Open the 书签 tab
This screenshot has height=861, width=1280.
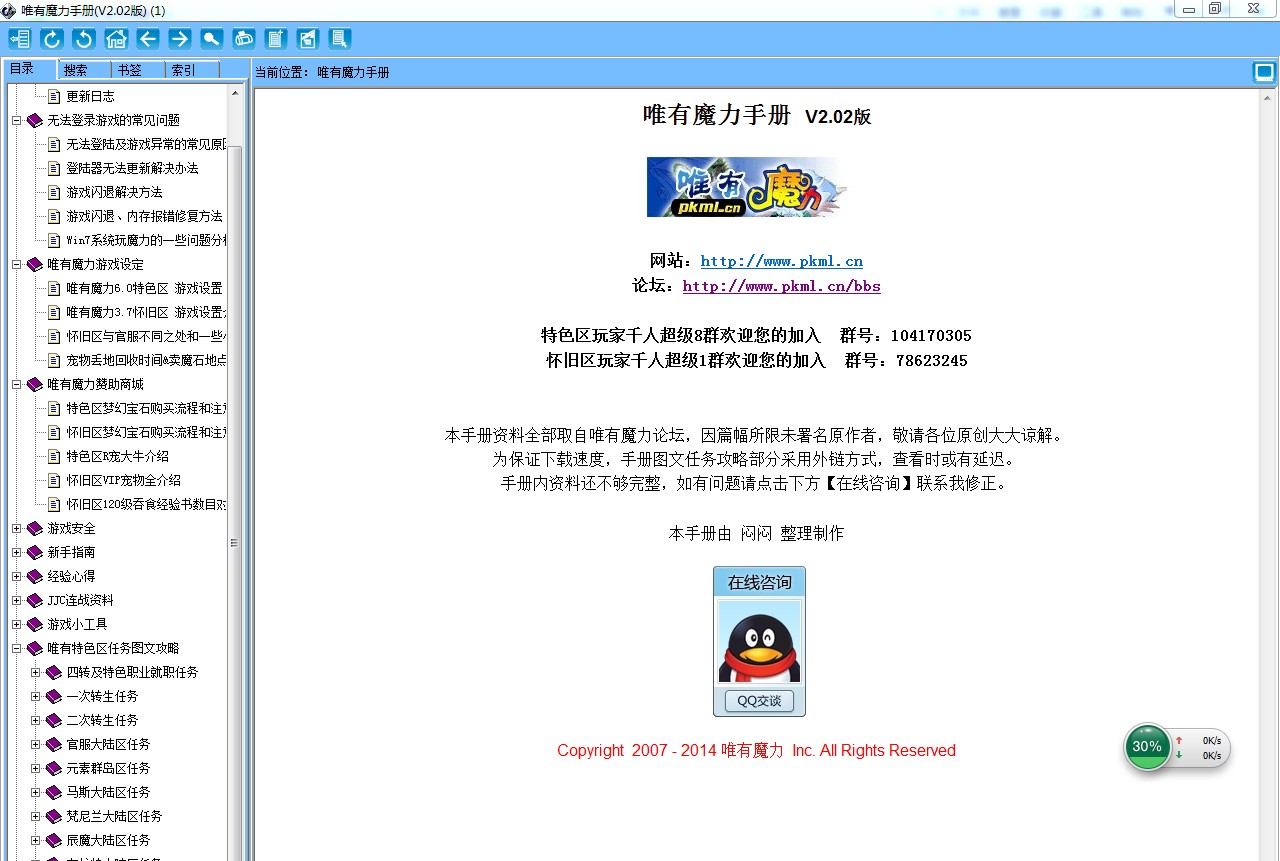point(129,70)
